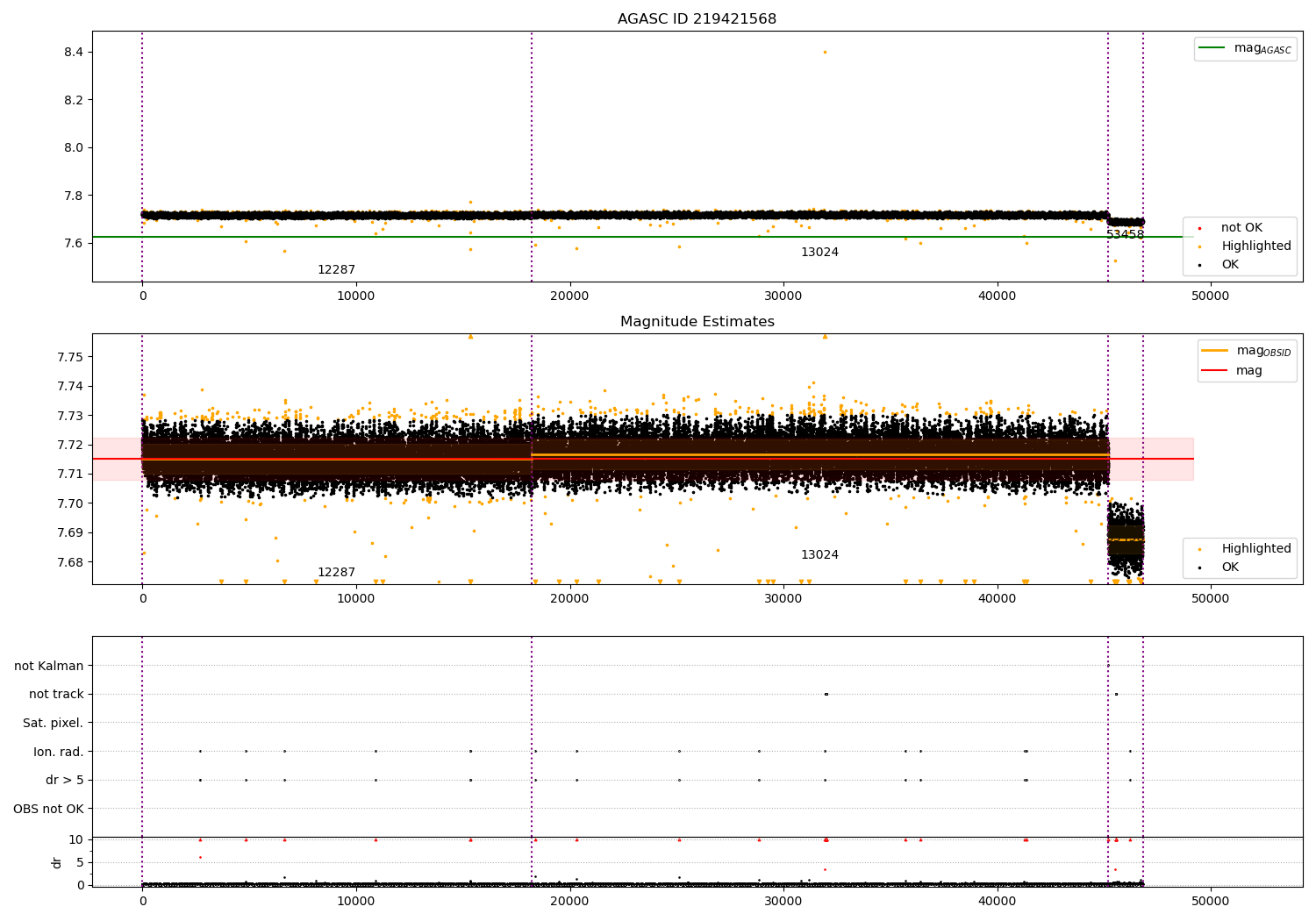Click y-axis tick '7.69' in Magnitude Estimates plot
The width and height of the screenshot is (1316, 921).
[70, 533]
